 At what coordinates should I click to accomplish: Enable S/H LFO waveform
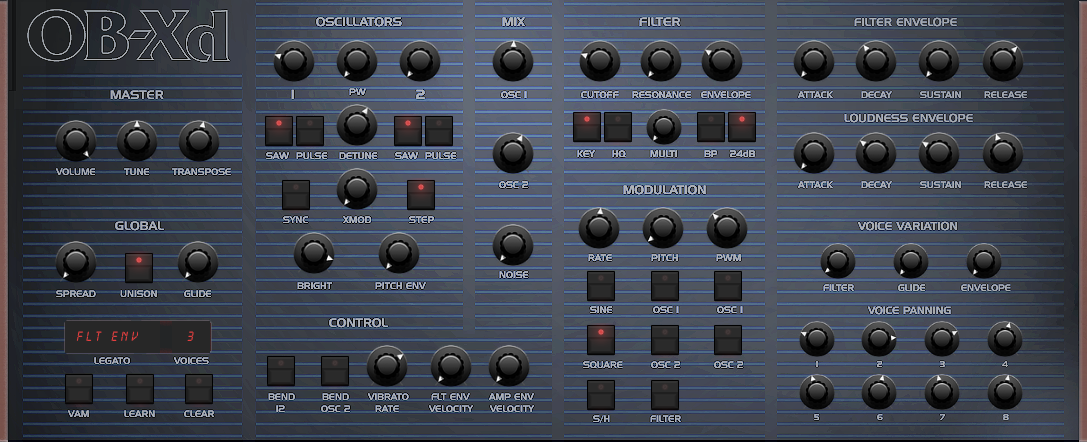[x=600, y=394]
